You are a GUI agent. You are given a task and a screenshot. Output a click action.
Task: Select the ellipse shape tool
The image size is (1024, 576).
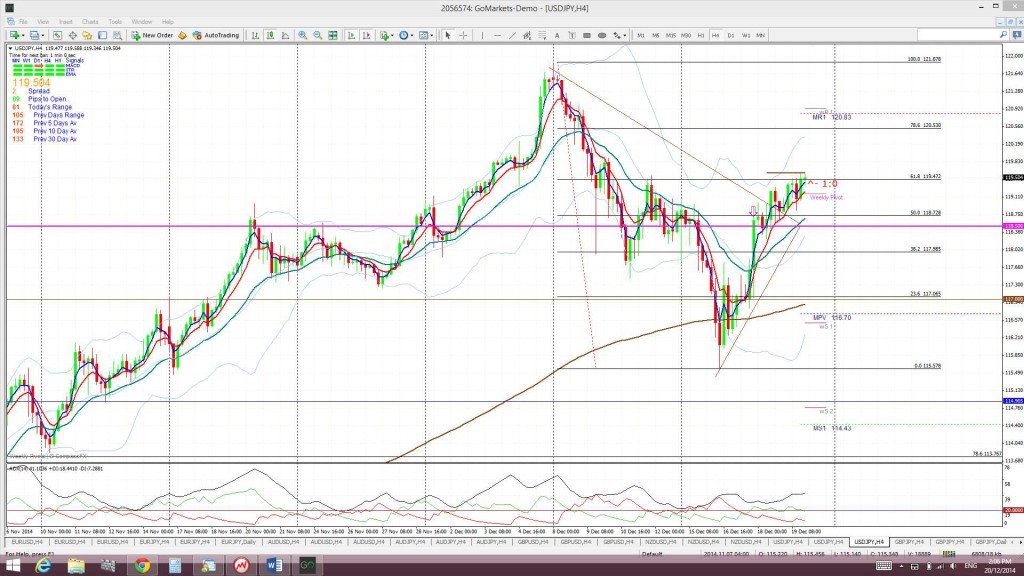[602, 35]
